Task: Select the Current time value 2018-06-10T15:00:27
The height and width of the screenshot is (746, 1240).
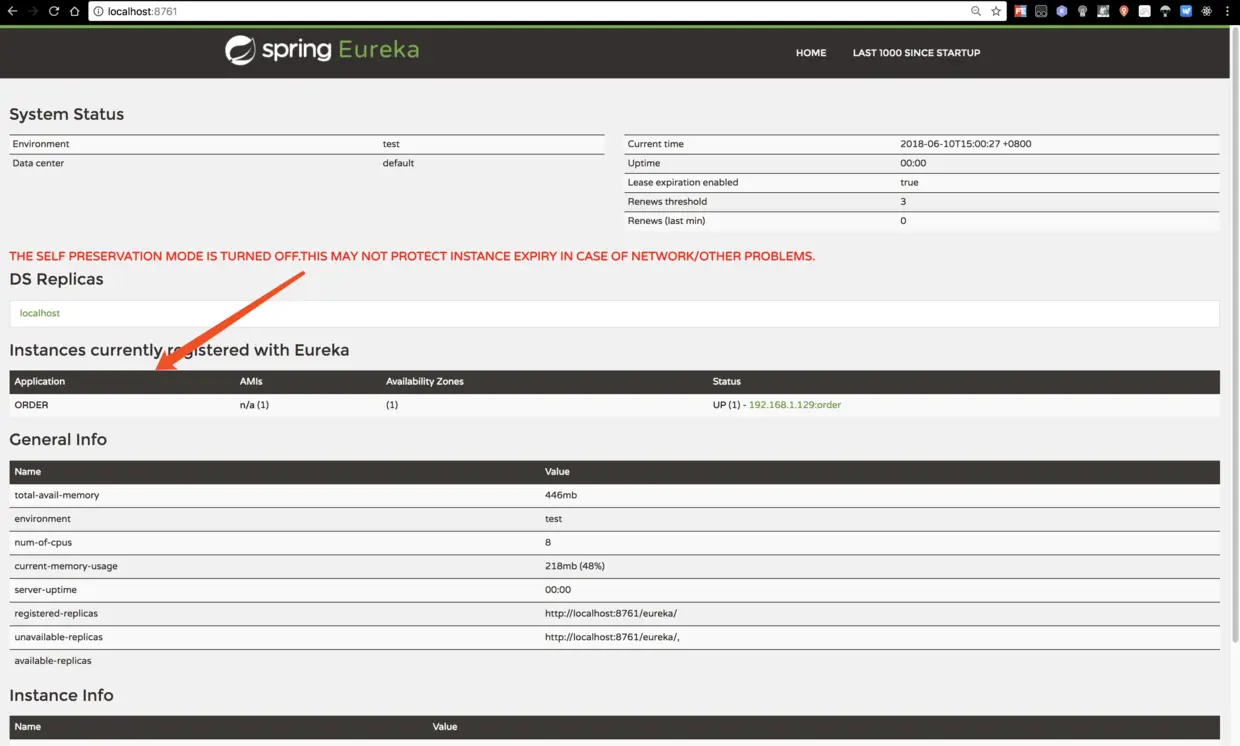Action: (x=966, y=144)
